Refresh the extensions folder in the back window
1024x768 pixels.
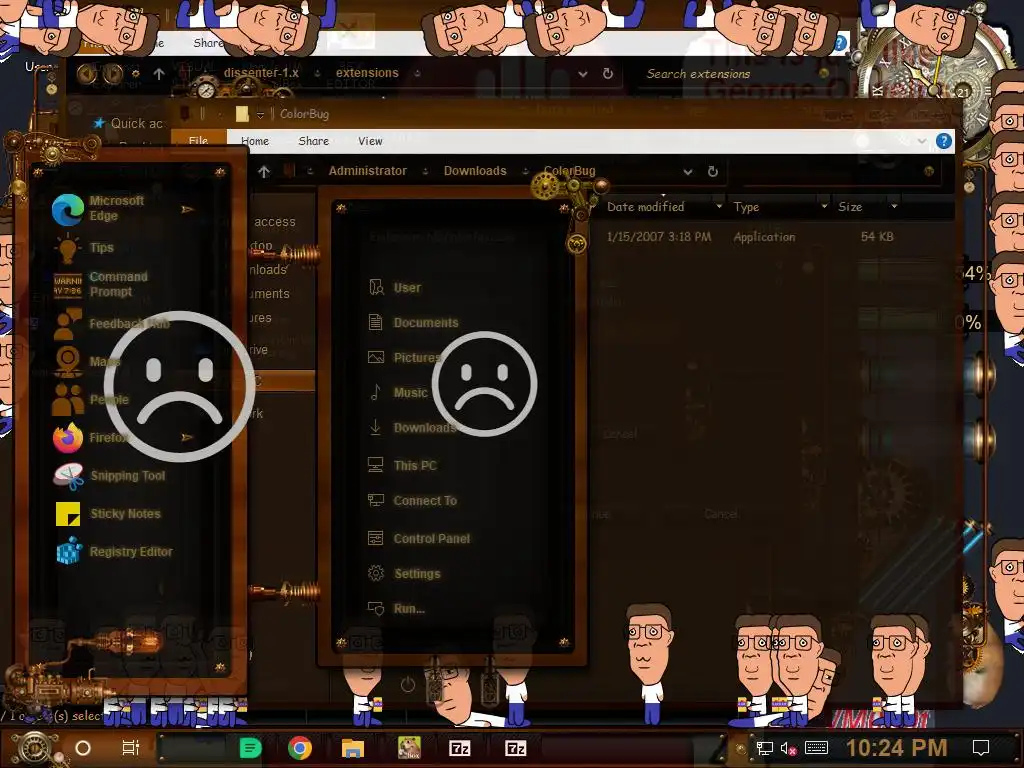point(608,74)
